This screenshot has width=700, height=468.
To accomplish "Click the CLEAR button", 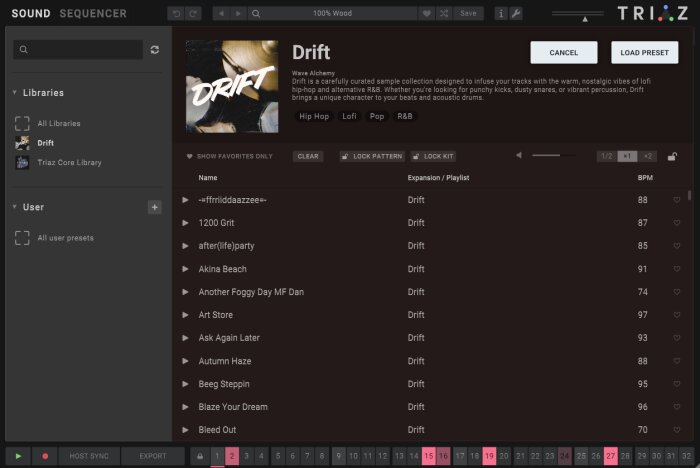I will pyautogui.click(x=308, y=156).
